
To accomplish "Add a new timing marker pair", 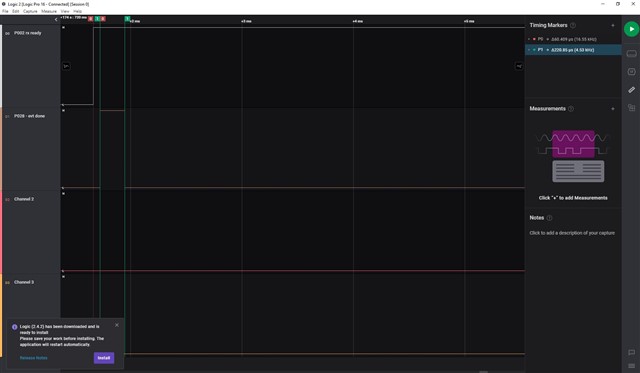I will [613, 25].
